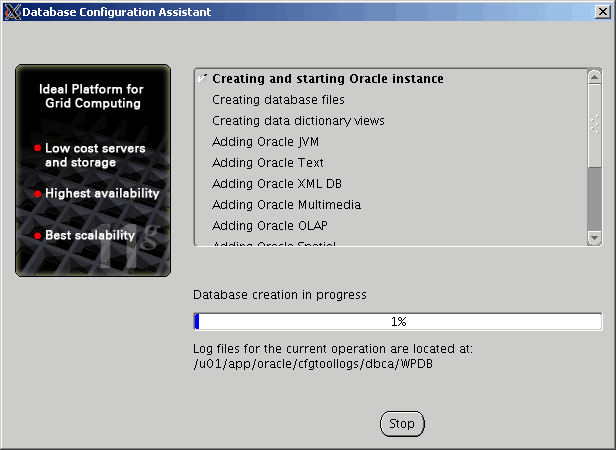Click red bullet next to Best scalability
616x450 pixels.
[x=37, y=236]
